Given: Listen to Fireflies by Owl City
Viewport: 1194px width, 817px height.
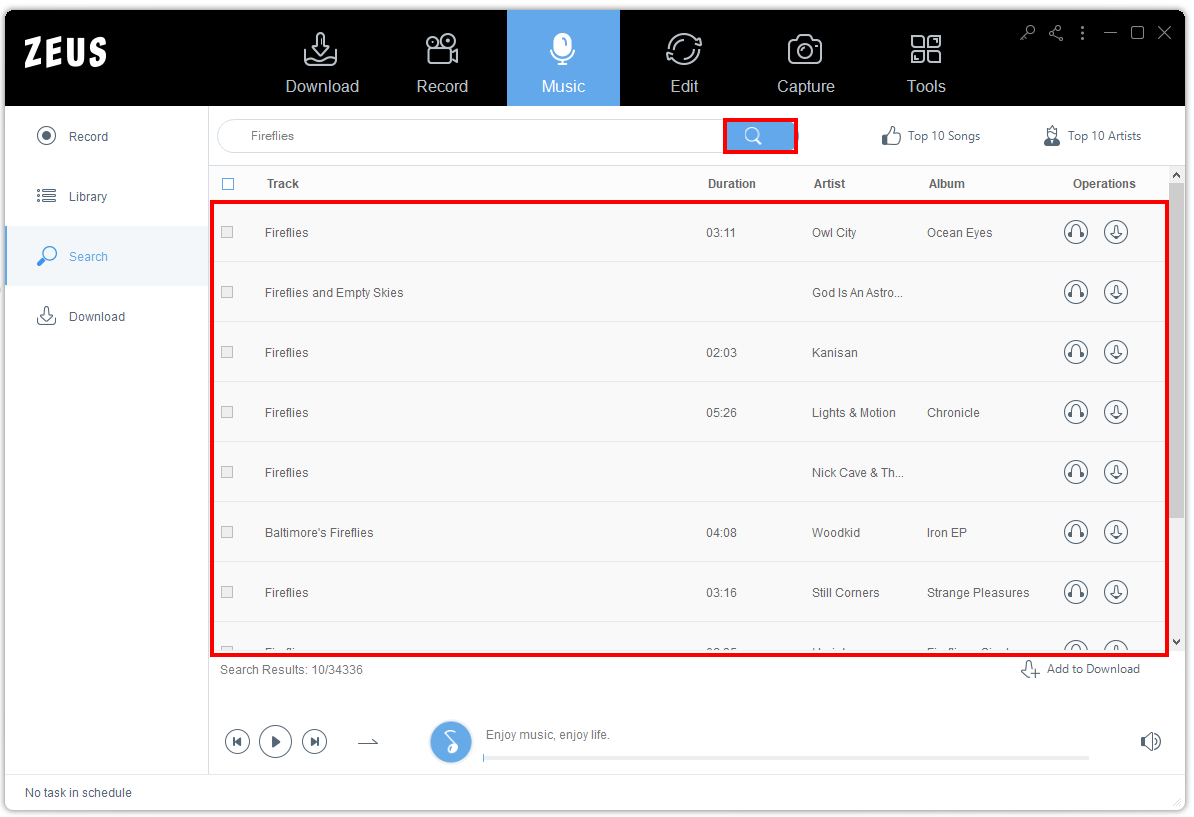Looking at the screenshot, I should coord(1075,231).
